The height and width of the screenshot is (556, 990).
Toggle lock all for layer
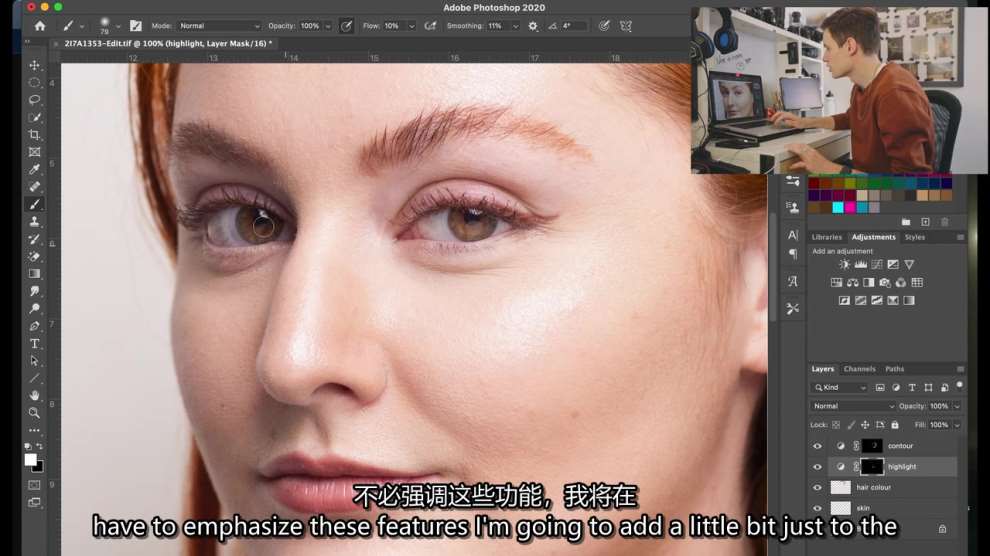click(895, 425)
